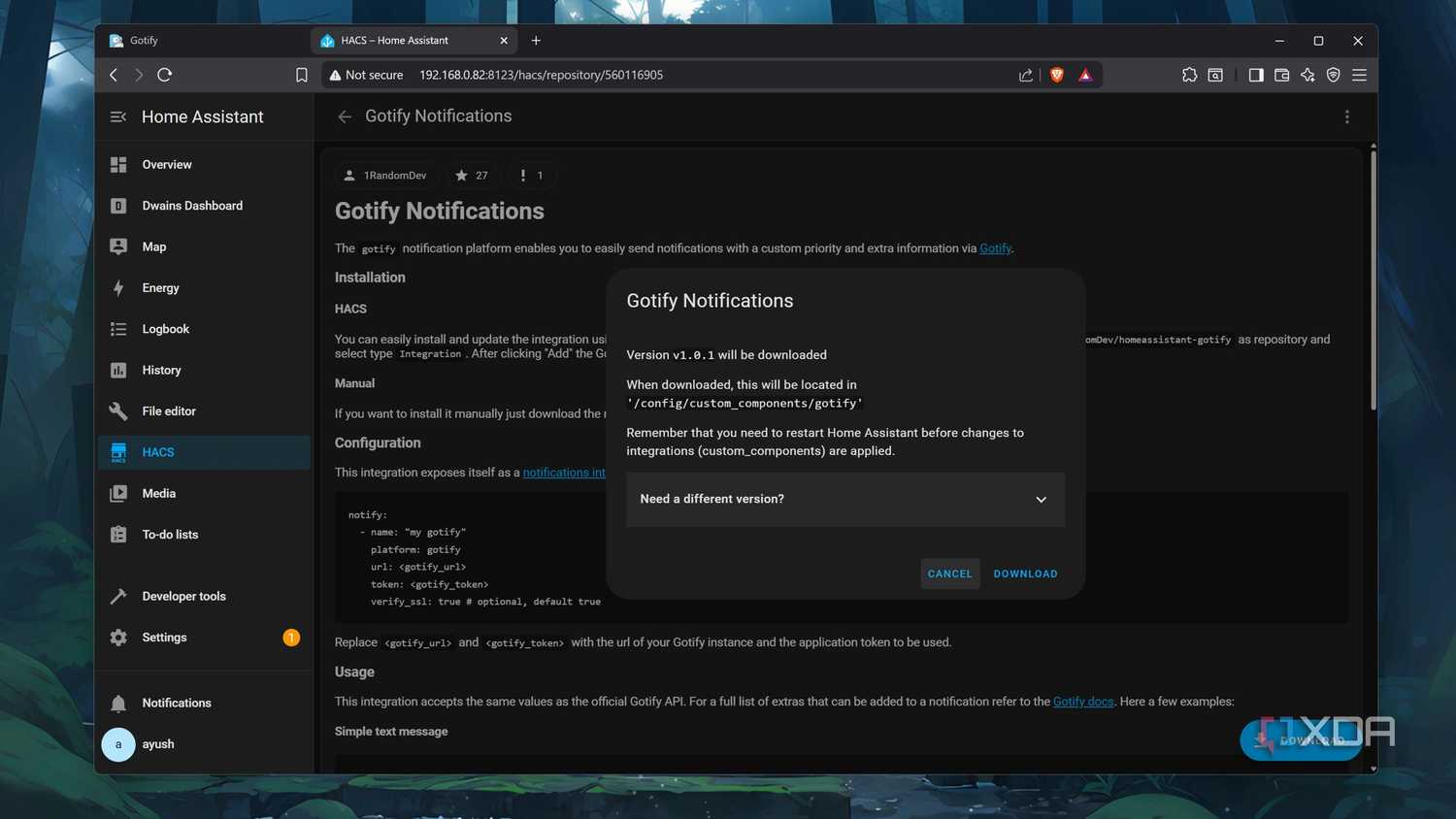
Task: Toggle the browser sidebar panel
Action: click(x=1256, y=75)
